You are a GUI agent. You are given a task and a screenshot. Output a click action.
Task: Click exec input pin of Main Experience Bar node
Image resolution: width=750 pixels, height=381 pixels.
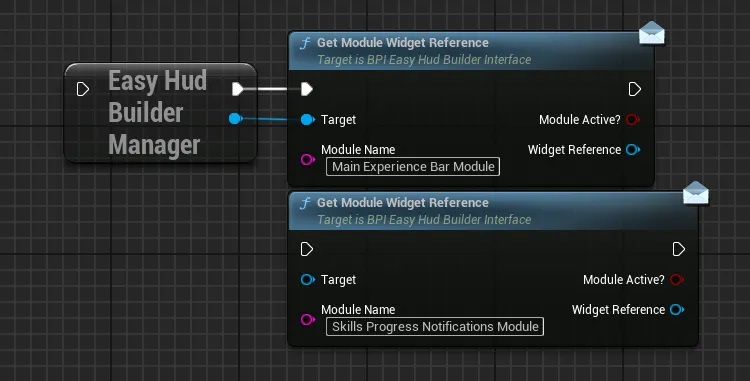(307, 89)
